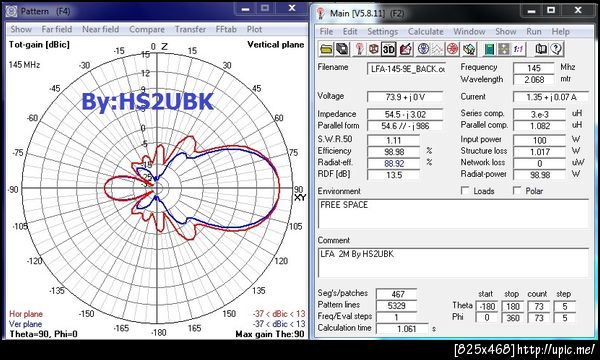Click the Impedance field 54.5 - j 3.02
The height and width of the screenshot is (360, 600).
[x=405, y=114]
